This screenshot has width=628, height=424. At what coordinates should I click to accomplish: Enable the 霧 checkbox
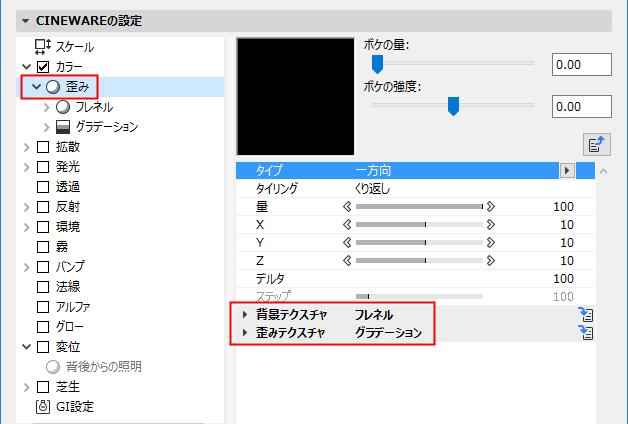[x=43, y=247]
